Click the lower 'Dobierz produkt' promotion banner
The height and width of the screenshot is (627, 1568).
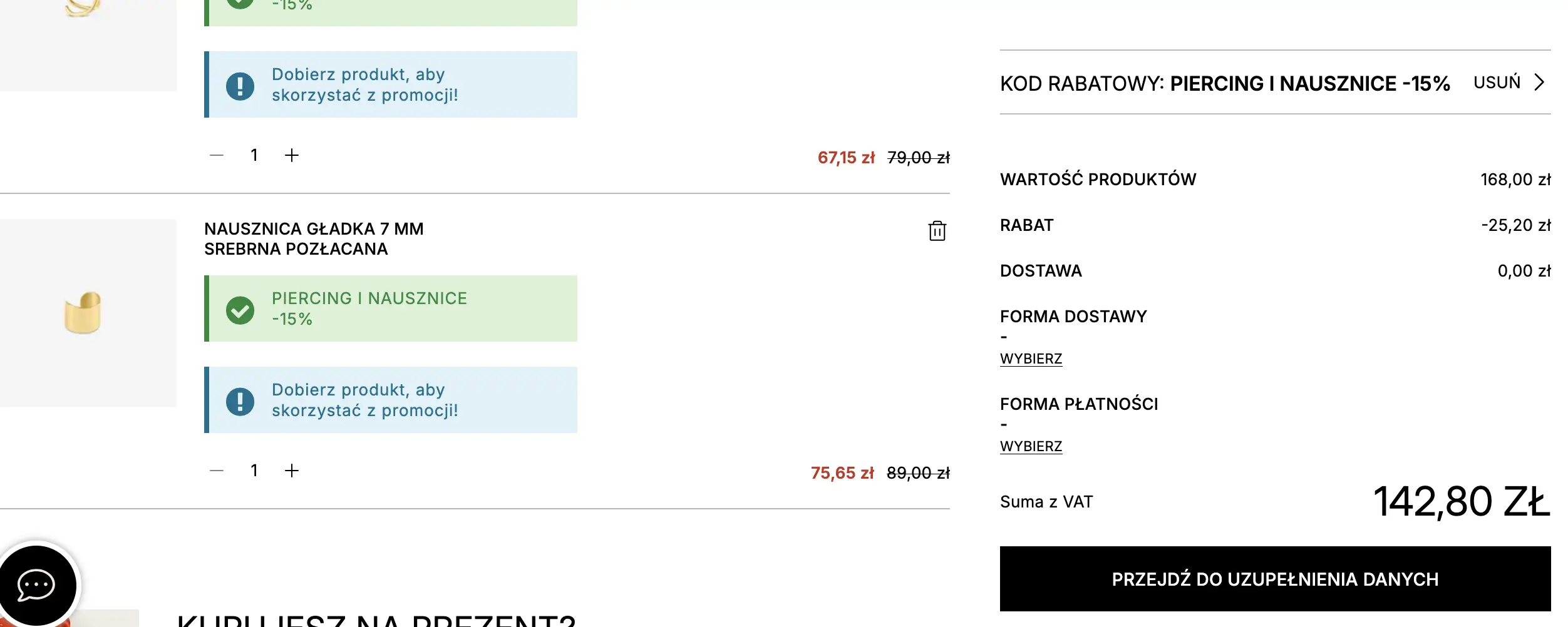pos(391,400)
